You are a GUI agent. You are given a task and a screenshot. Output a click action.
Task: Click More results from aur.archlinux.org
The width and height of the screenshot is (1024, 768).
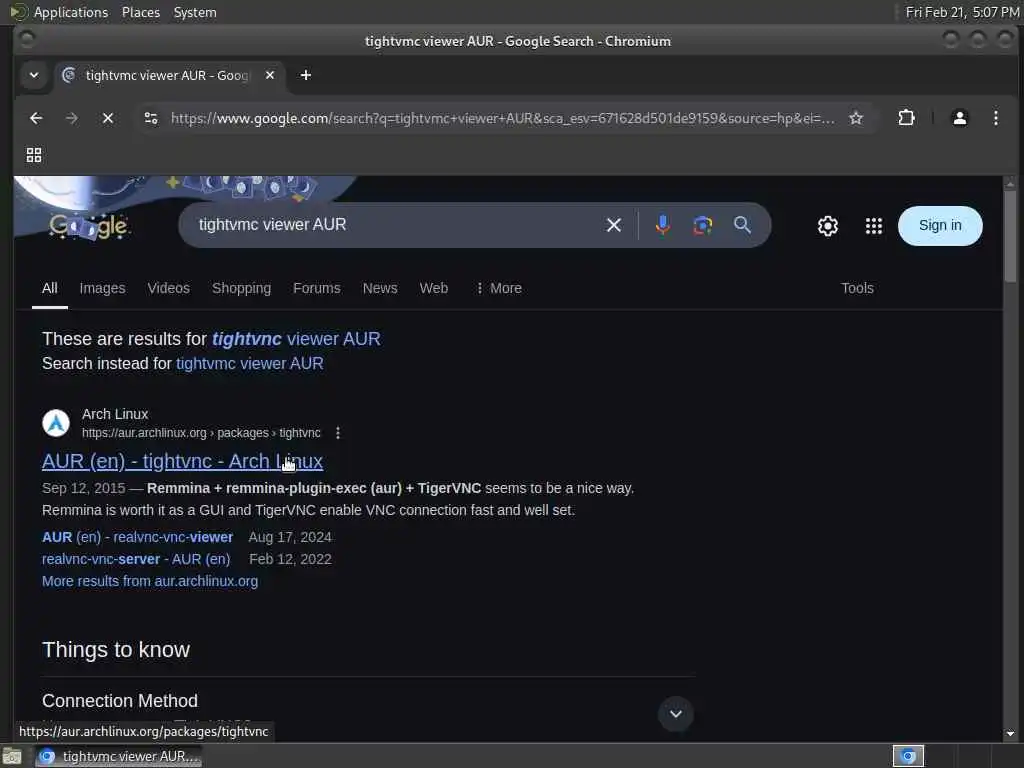click(150, 581)
